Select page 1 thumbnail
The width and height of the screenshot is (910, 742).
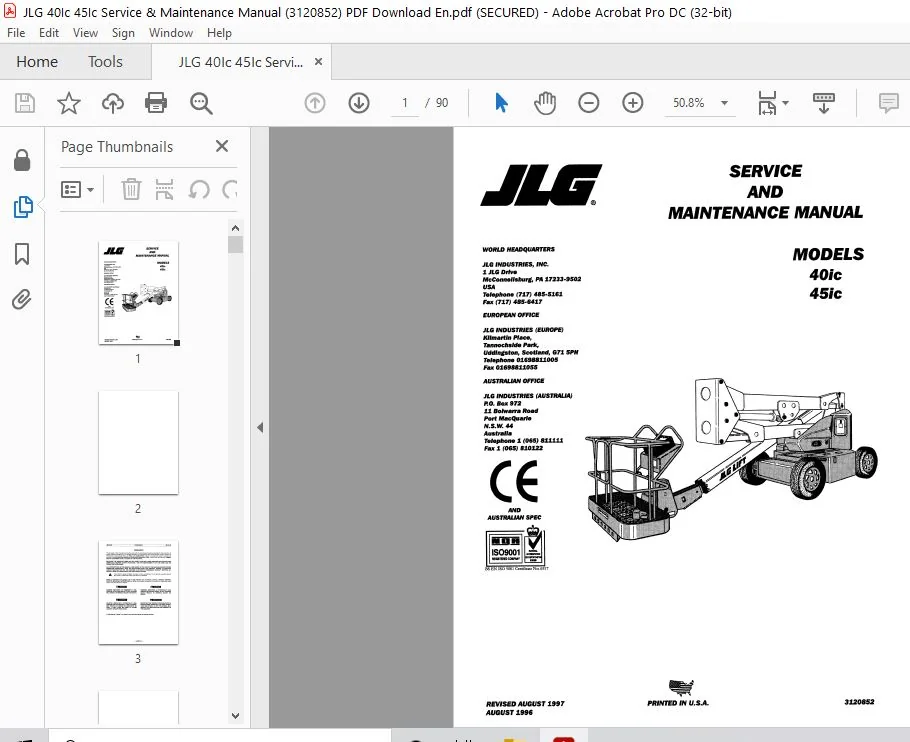click(138, 294)
